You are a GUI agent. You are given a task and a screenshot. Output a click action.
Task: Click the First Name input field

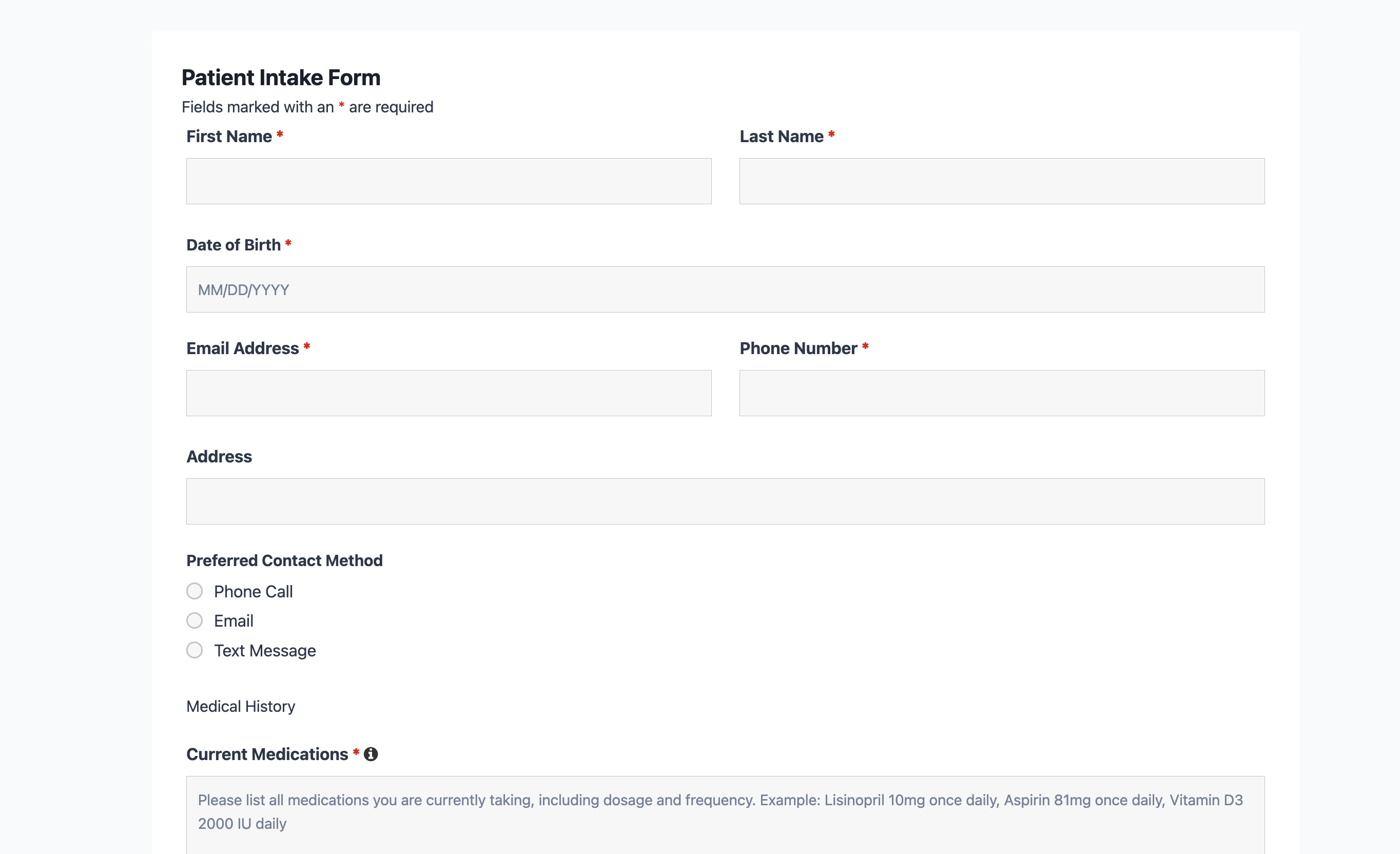[449, 181]
